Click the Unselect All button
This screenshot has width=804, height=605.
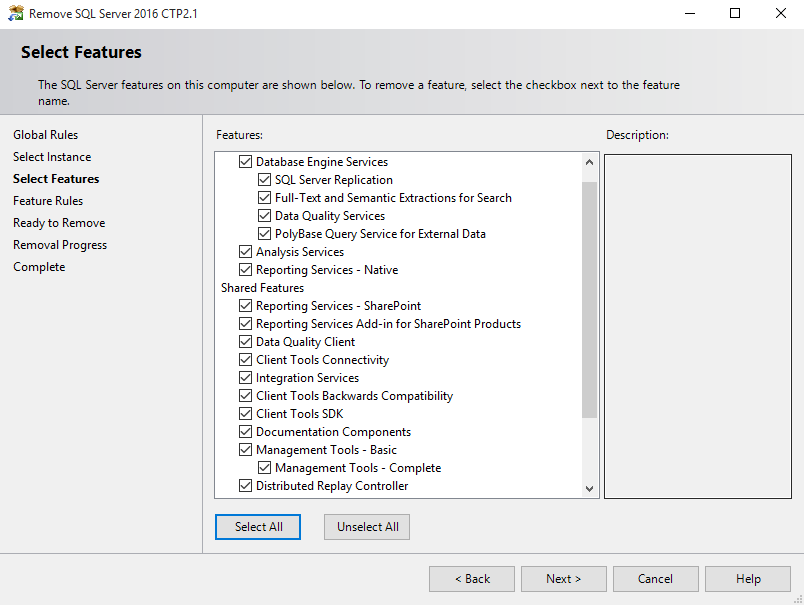(x=367, y=527)
